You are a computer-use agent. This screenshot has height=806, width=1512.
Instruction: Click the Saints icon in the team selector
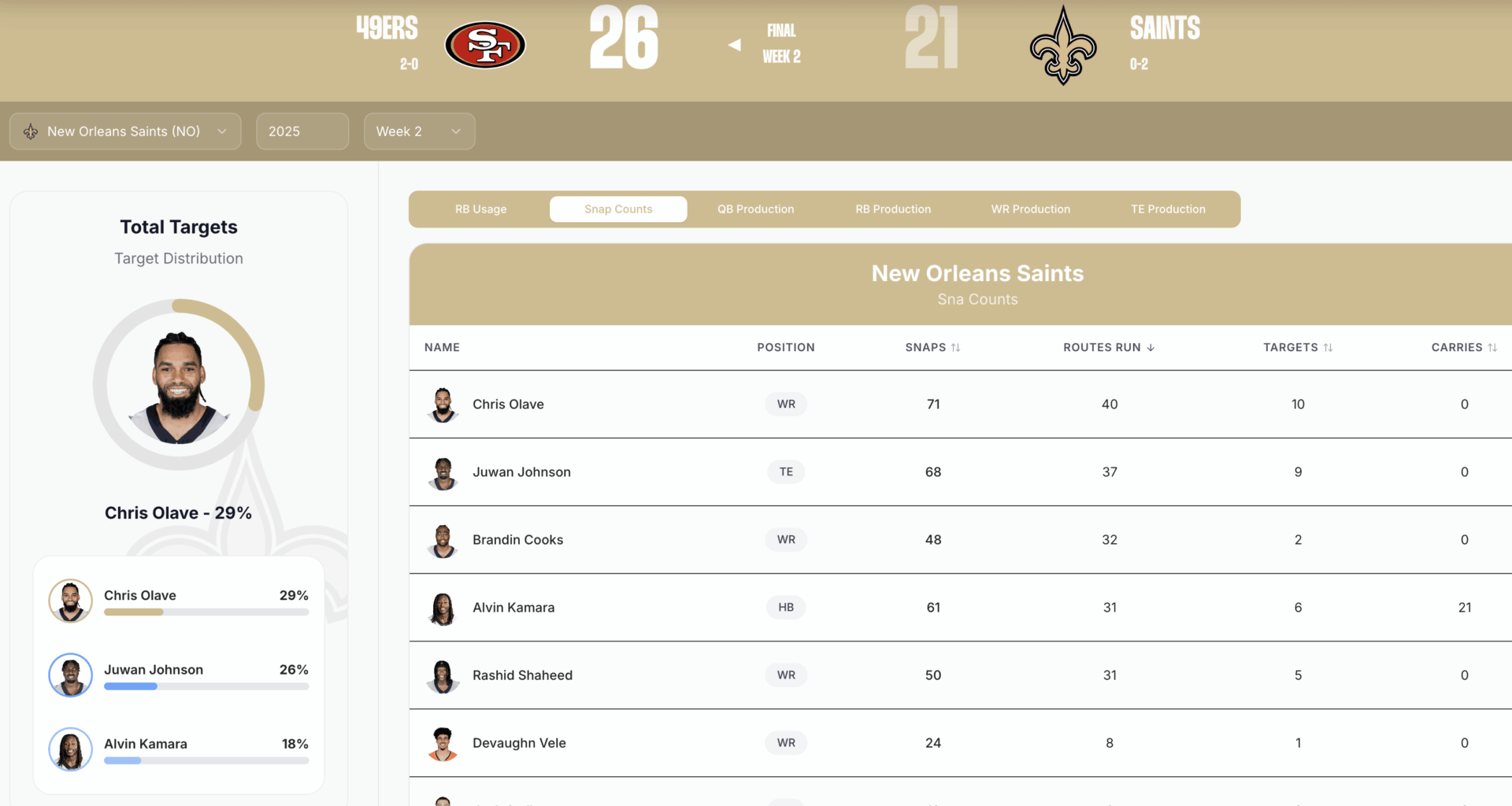point(30,131)
